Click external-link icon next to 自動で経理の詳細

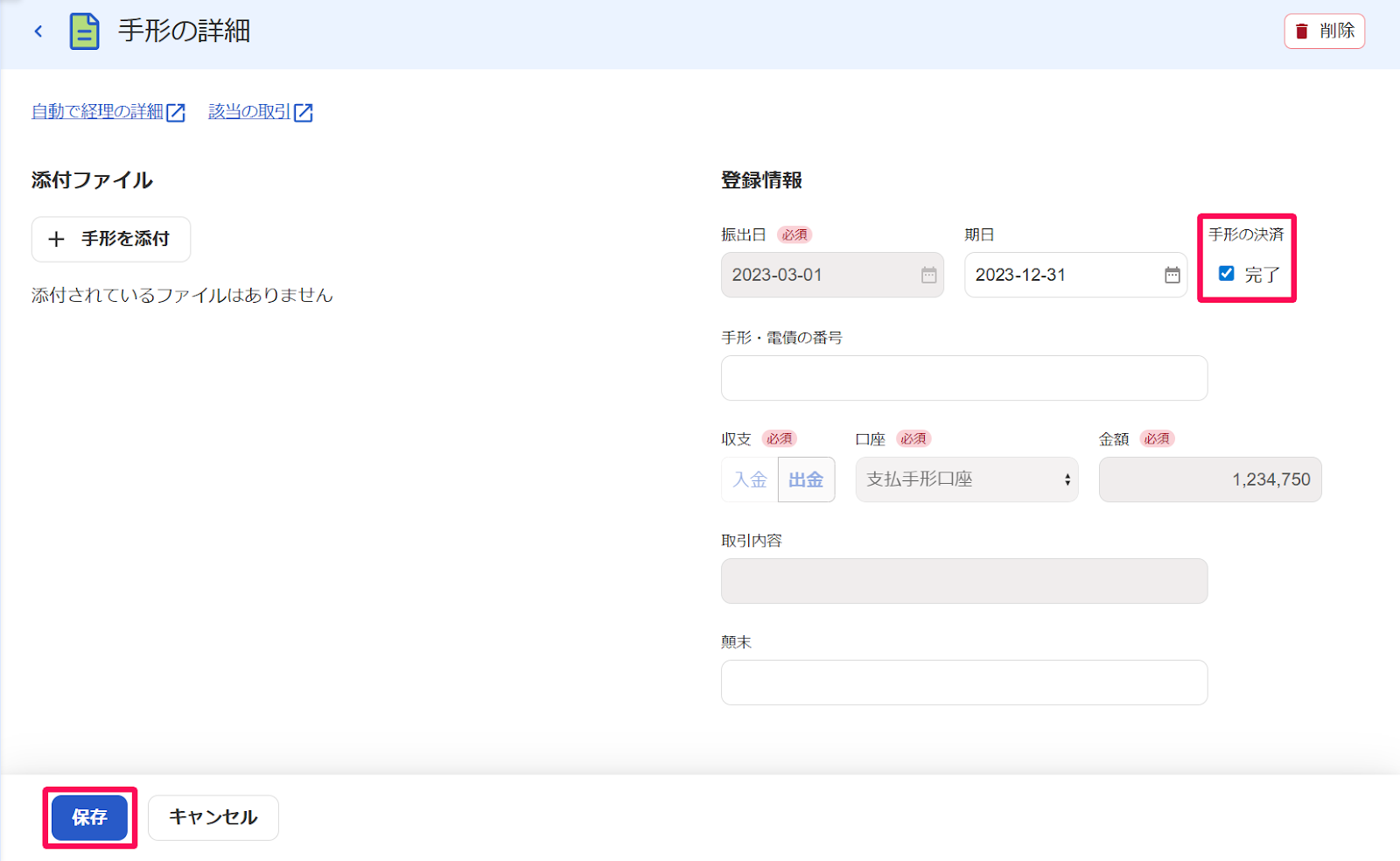click(176, 113)
